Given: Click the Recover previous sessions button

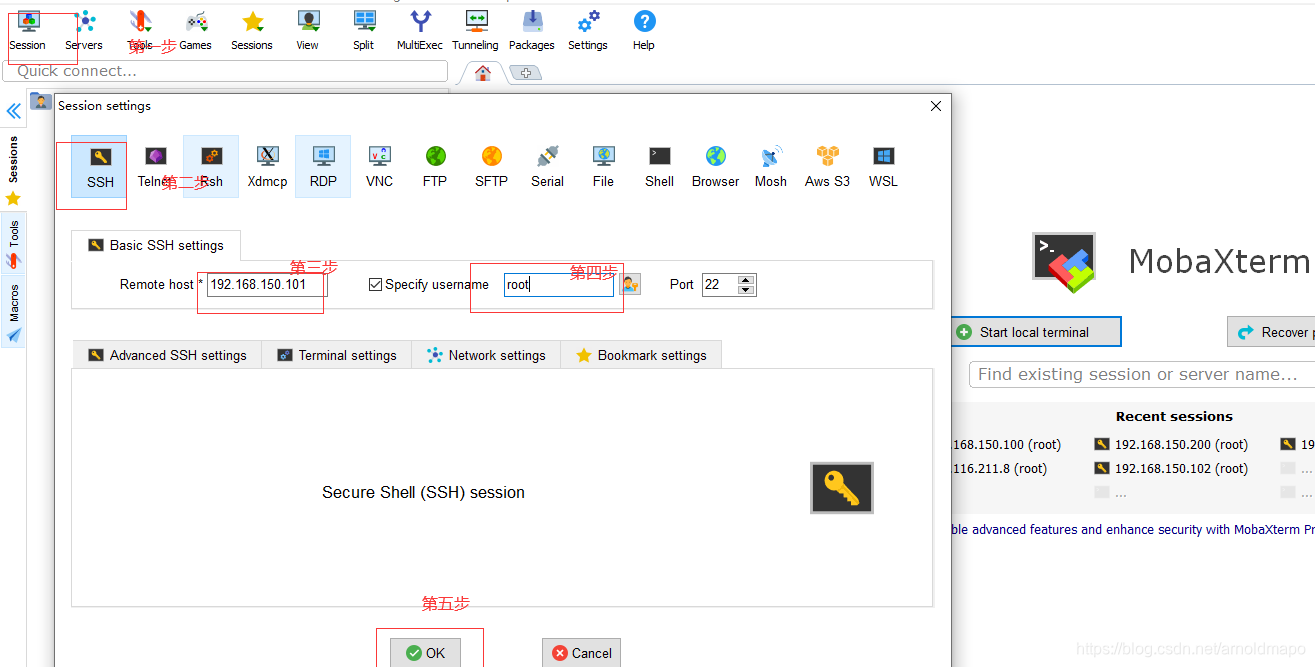Looking at the screenshot, I should pyautogui.click(x=1271, y=332).
